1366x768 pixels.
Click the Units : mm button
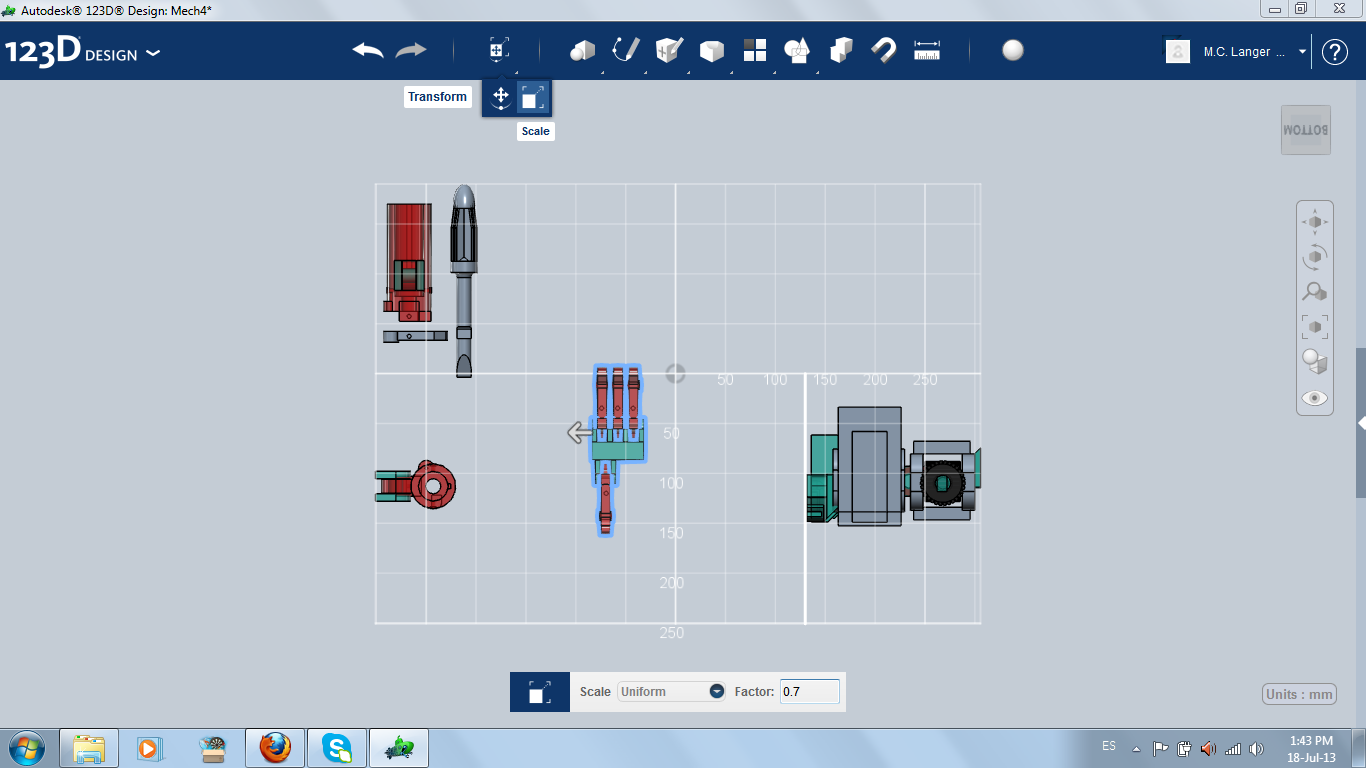click(1300, 694)
